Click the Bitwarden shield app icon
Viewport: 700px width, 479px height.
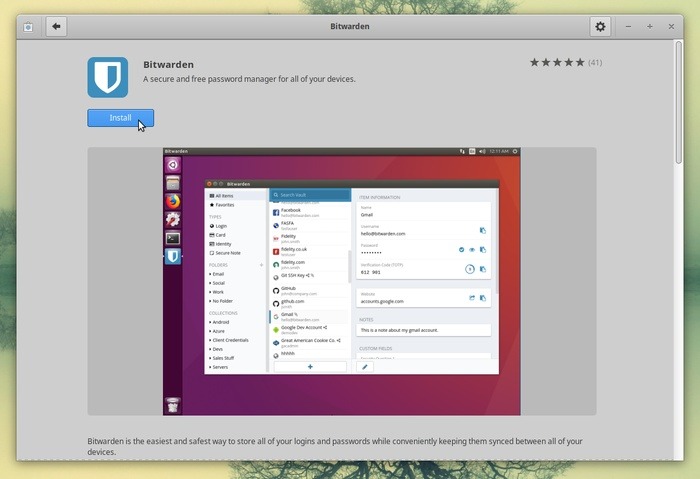coord(108,77)
